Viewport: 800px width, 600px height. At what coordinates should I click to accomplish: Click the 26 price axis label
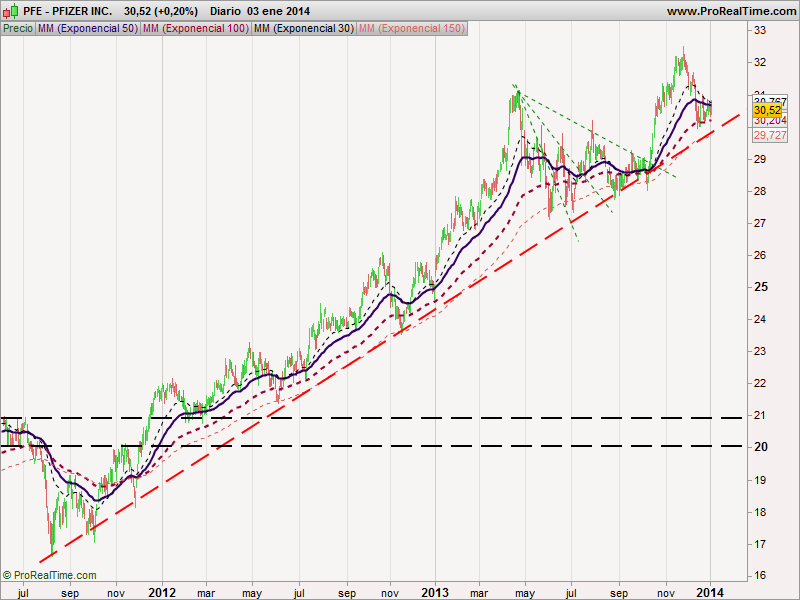point(760,255)
